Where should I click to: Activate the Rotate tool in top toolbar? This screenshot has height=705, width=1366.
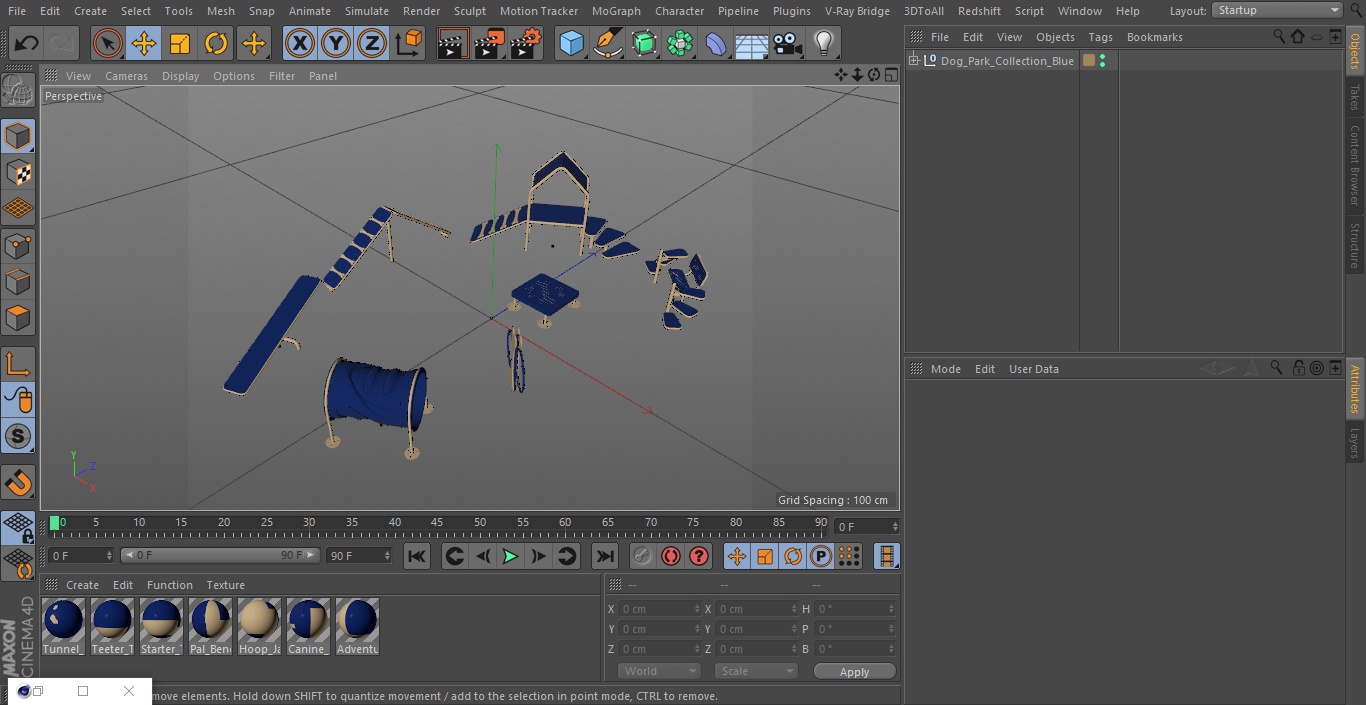pyautogui.click(x=216, y=44)
